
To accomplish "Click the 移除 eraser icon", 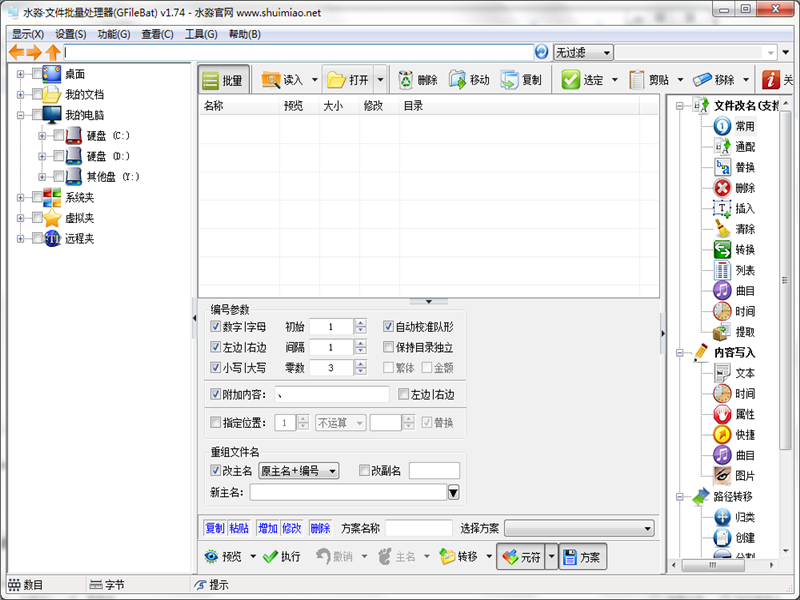I will pyautogui.click(x=702, y=80).
